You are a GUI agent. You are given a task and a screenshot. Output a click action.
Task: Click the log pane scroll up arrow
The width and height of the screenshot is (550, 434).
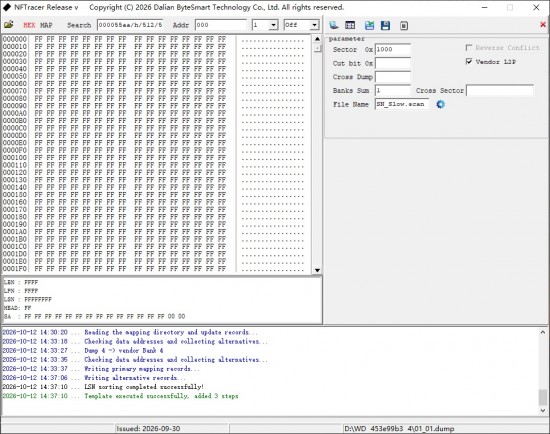click(543, 332)
